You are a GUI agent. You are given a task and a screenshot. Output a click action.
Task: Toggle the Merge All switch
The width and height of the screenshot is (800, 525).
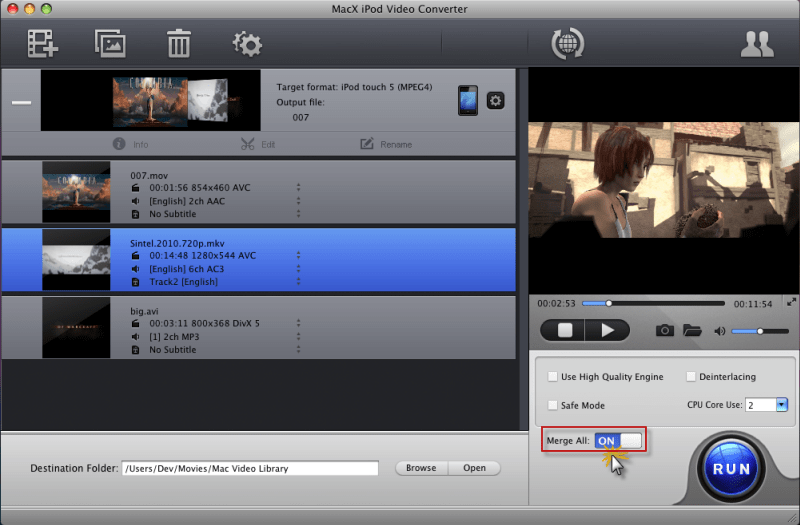click(618, 441)
